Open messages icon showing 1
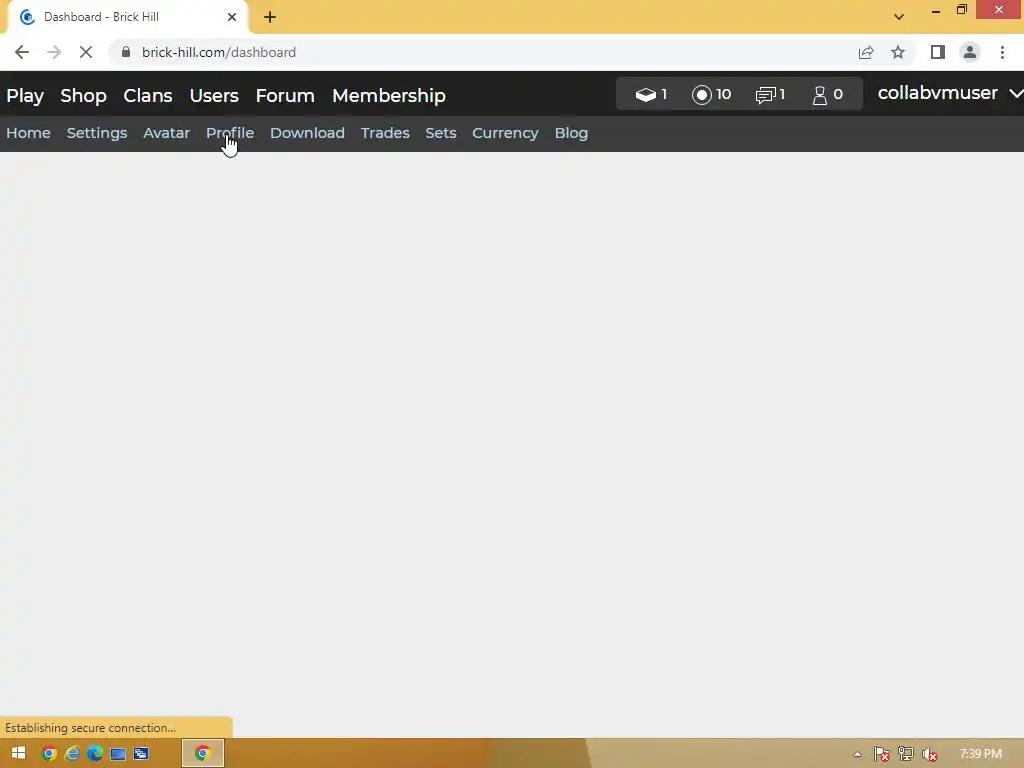The width and height of the screenshot is (1024, 768). pyautogui.click(x=770, y=95)
